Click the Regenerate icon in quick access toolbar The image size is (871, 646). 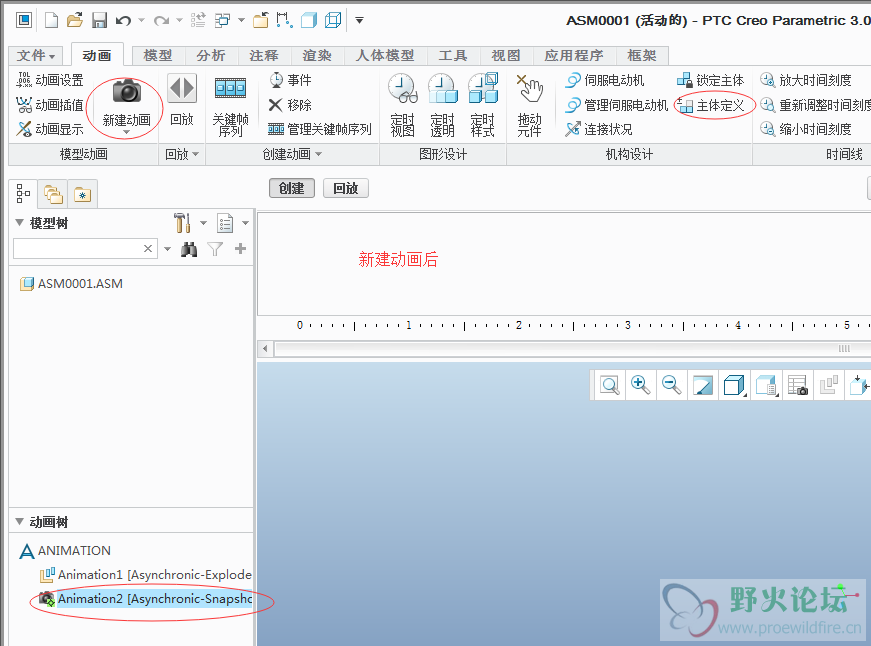click(x=198, y=21)
